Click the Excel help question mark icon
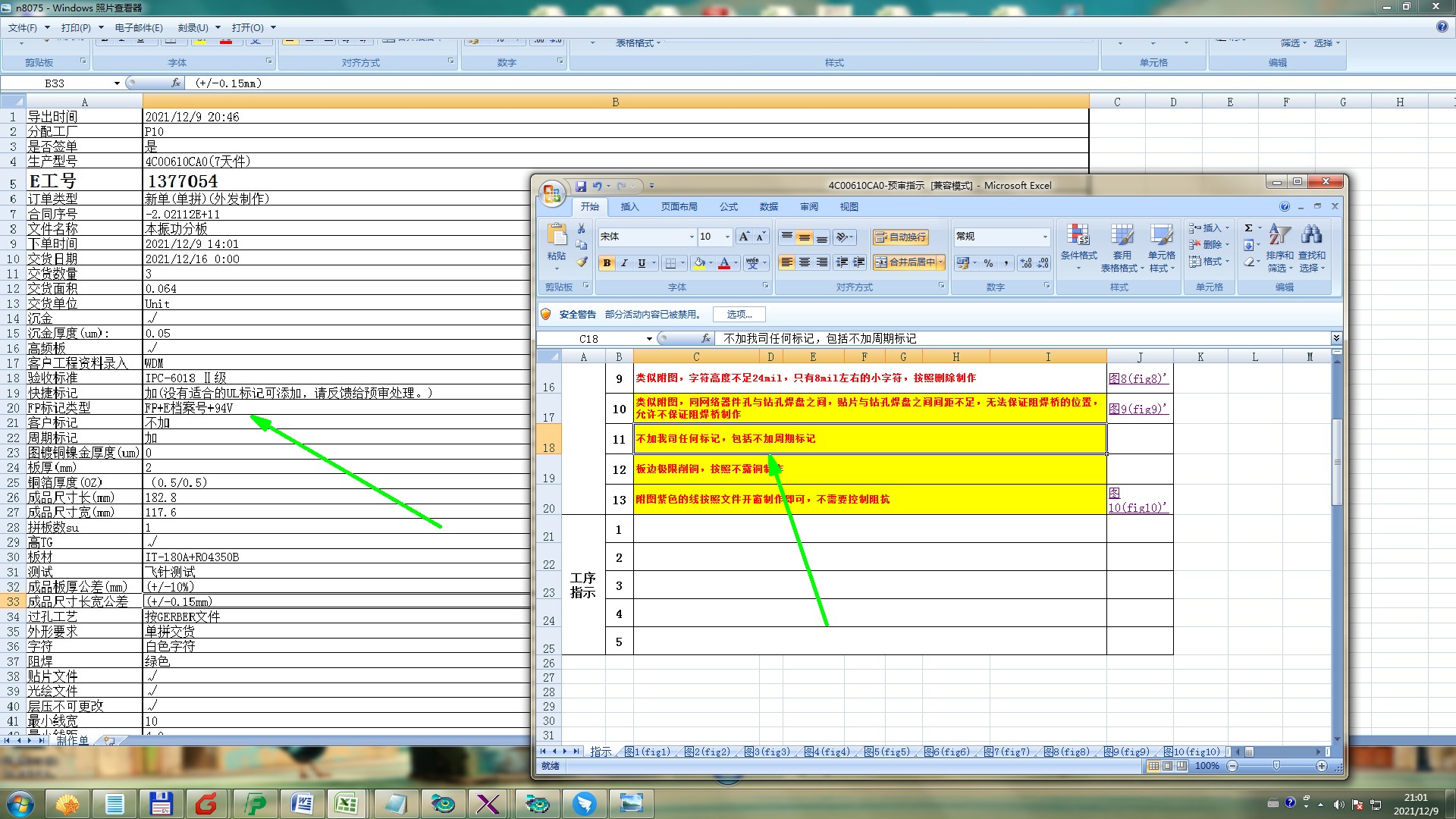Image resolution: width=1456 pixels, height=819 pixels. (x=1285, y=206)
